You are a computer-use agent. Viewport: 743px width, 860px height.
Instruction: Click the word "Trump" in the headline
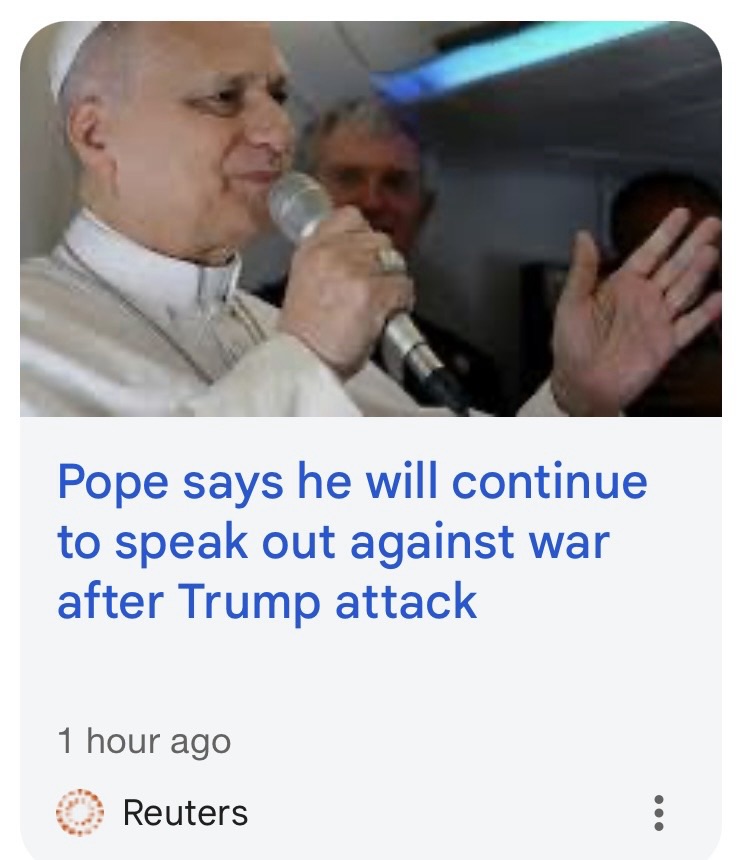[248, 601]
